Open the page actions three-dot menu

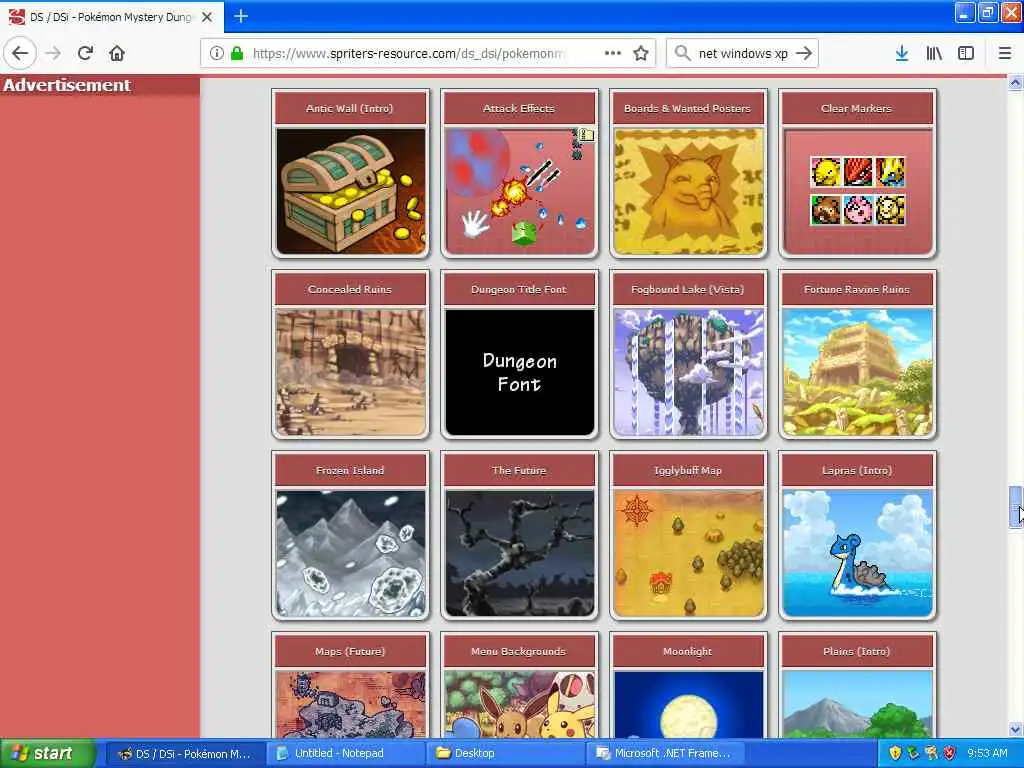point(613,53)
